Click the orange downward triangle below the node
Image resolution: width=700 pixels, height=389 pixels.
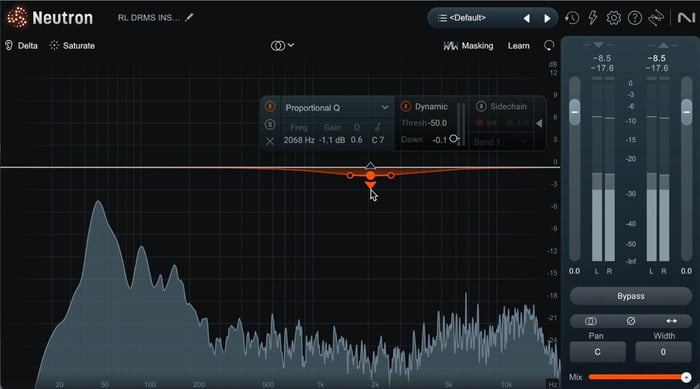pos(370,185)
